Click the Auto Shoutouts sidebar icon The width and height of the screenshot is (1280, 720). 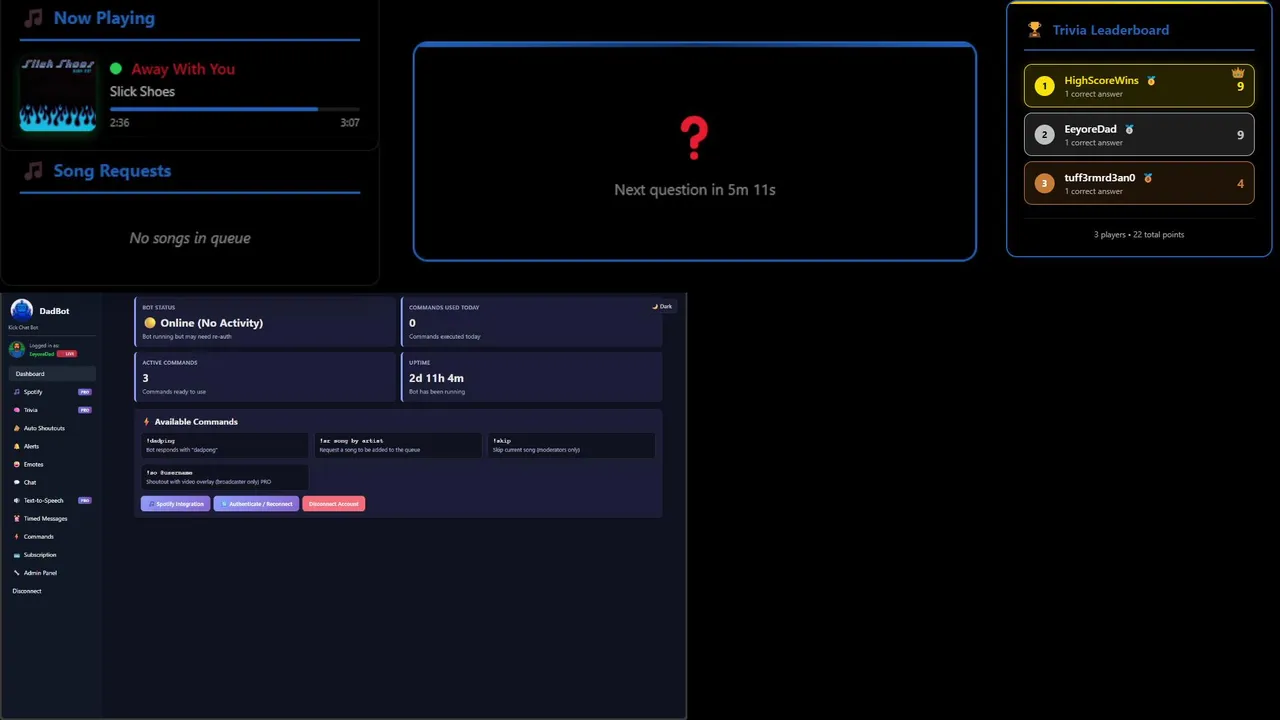coord(16,428)
